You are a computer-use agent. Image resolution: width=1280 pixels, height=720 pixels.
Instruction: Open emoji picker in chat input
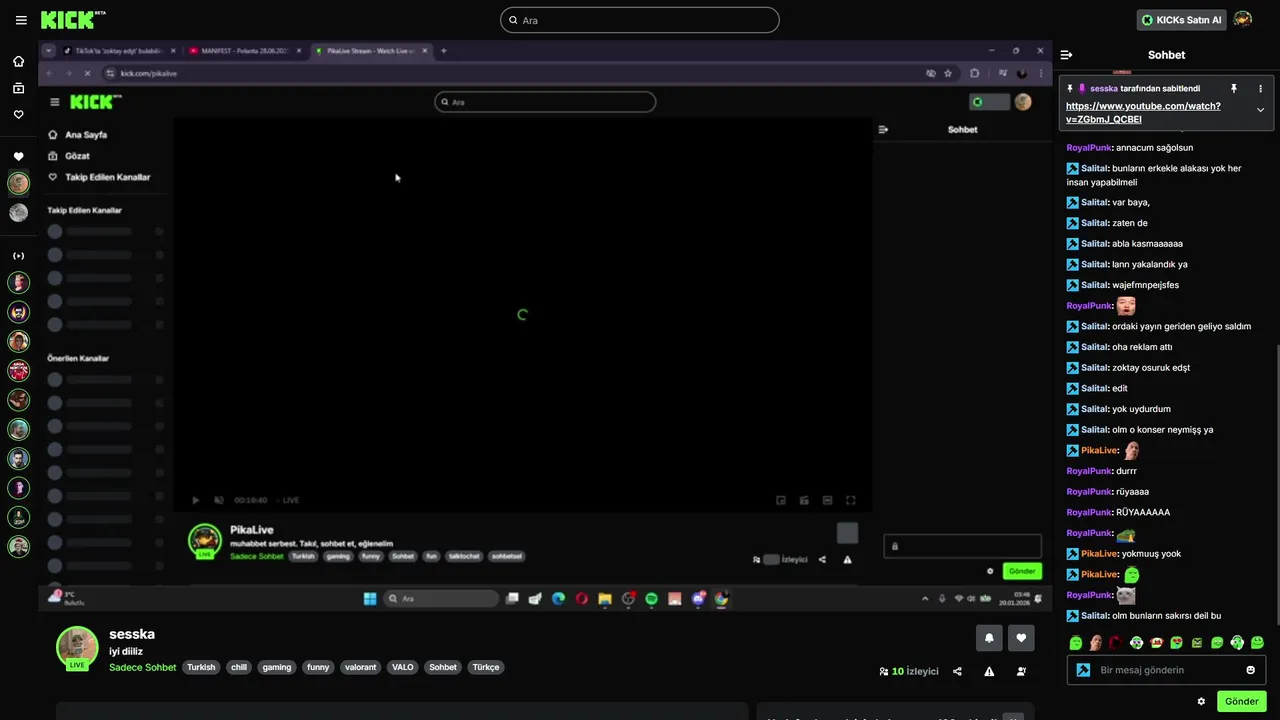(1250, 670)
